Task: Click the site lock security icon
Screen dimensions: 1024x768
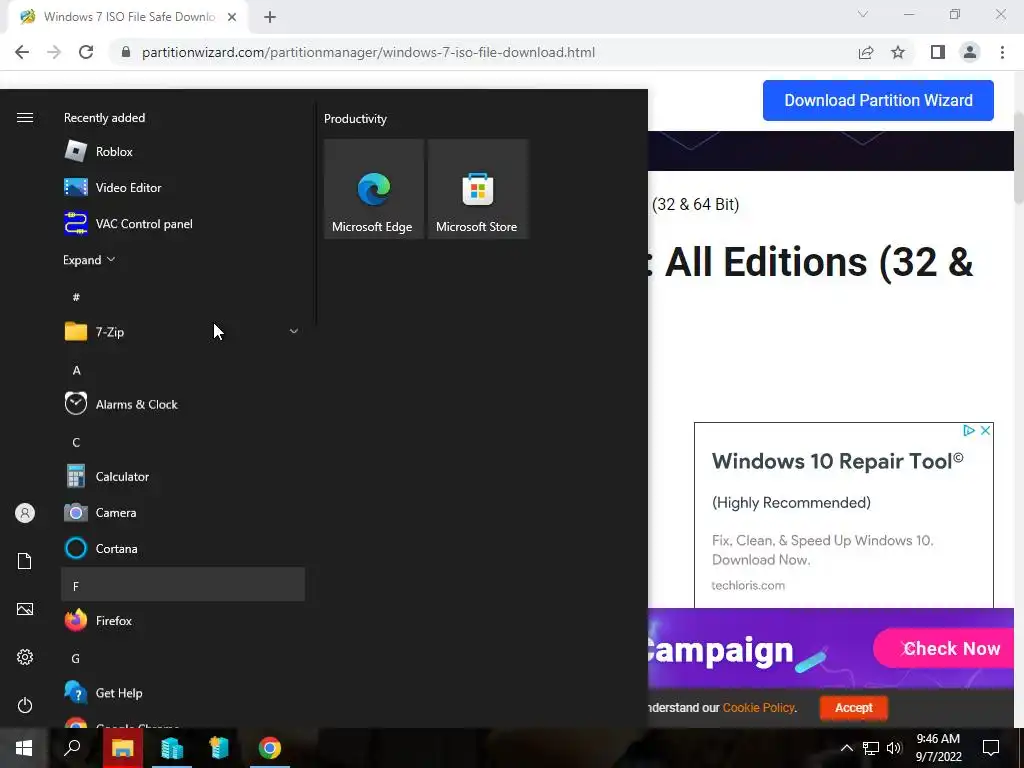Action: (x=126, y=52)
